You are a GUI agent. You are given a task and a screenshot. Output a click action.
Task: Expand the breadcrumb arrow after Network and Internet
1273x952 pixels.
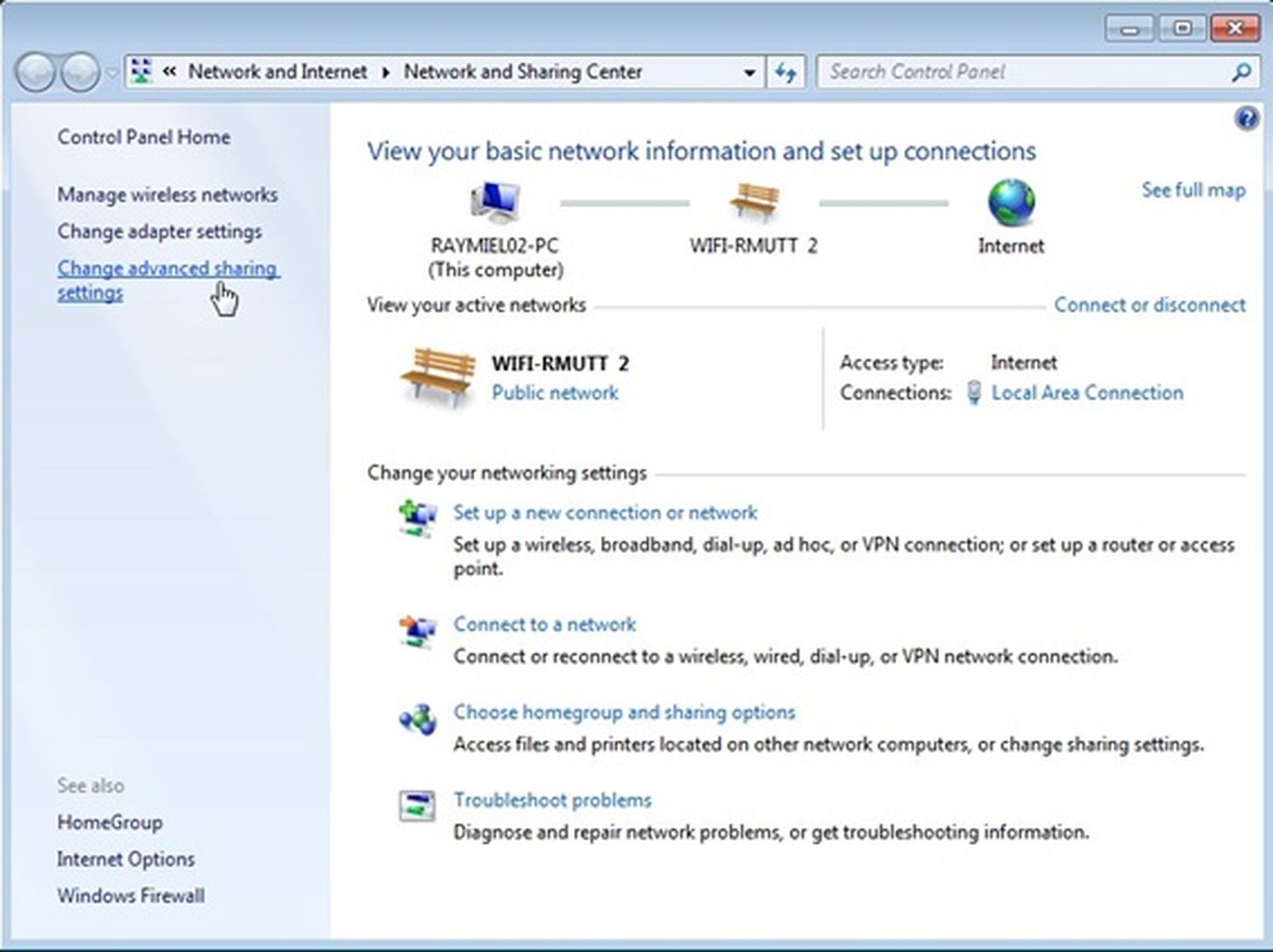point(385,73)
